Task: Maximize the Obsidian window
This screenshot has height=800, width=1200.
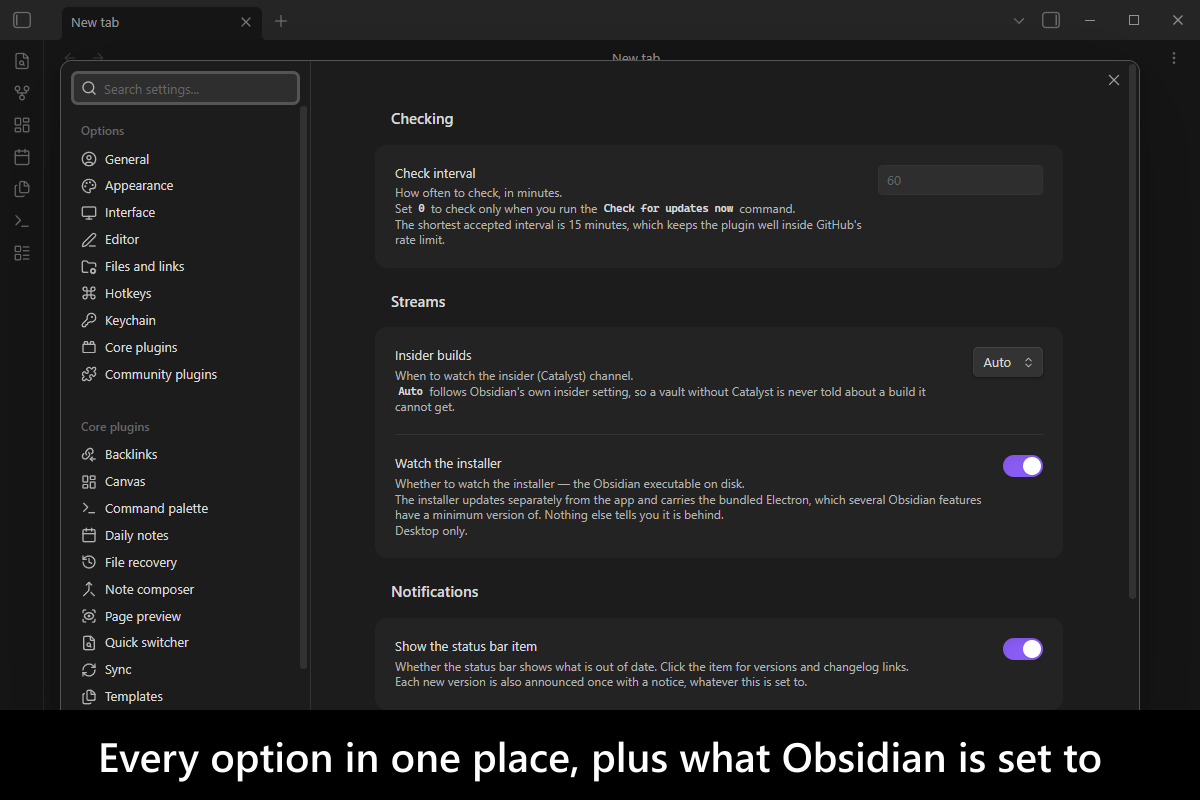Action: point(1134,20)
